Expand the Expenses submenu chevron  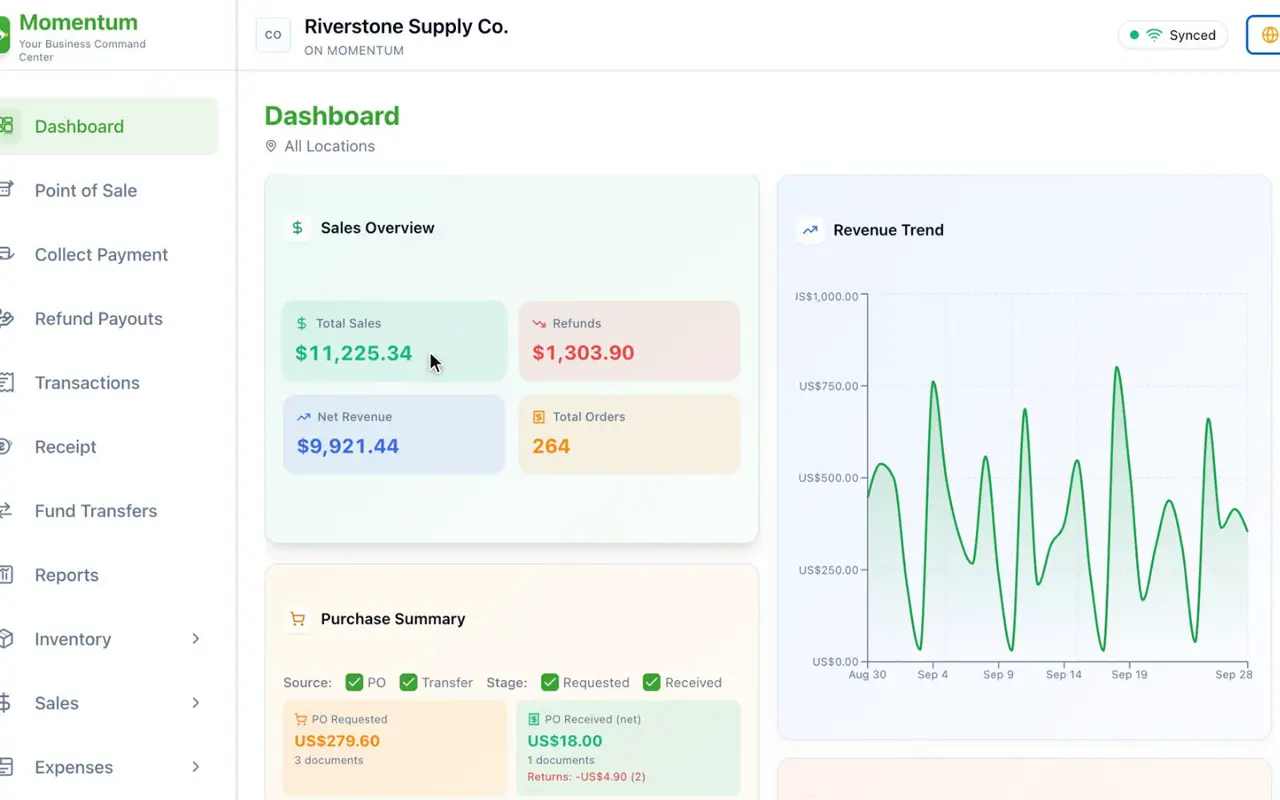coord(196,766)
